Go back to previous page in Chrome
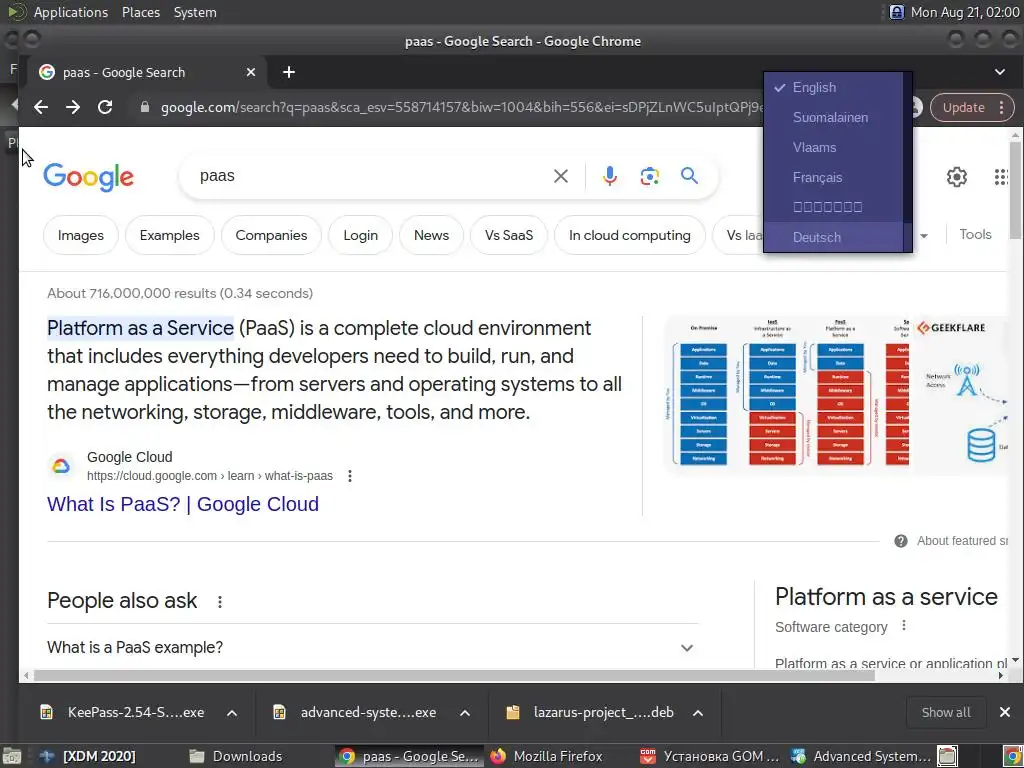Image resolution: width=1024 pixels, height=768 pixels. 40,107
